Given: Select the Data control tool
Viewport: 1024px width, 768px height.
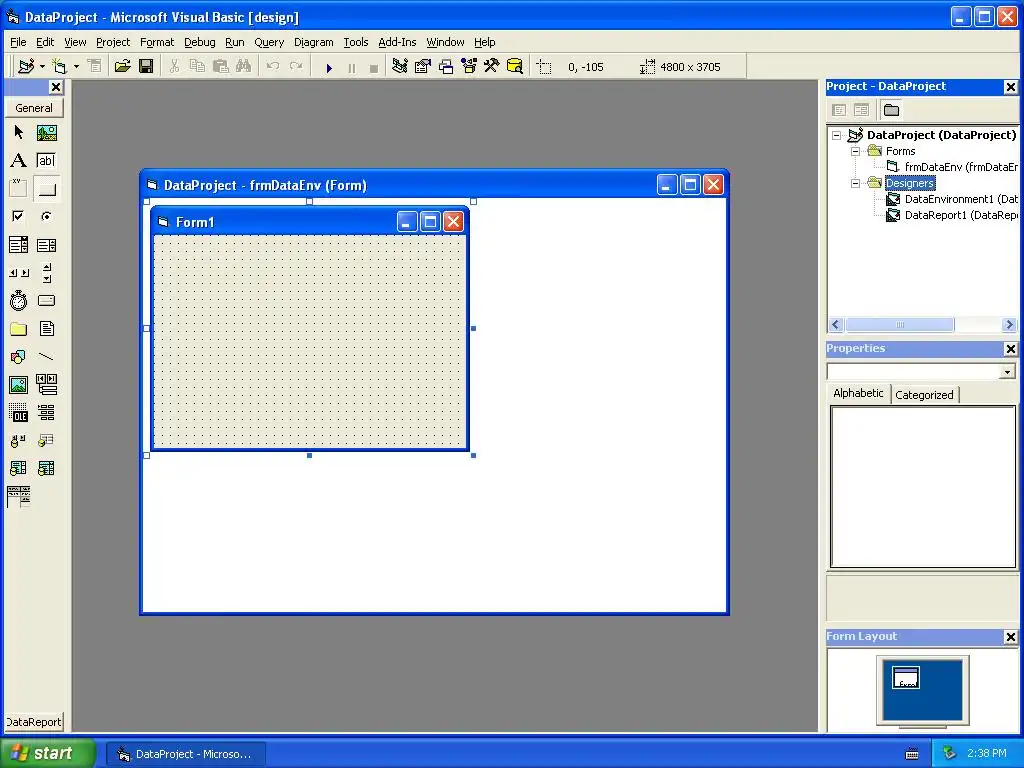Looking at the screenshot, I should click(46, 385).
